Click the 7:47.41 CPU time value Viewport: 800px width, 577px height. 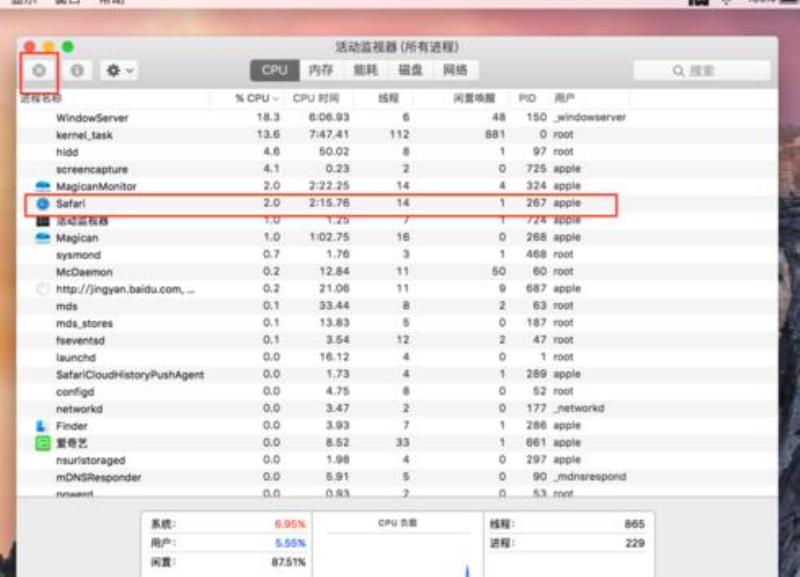click(x=329, y=135)
